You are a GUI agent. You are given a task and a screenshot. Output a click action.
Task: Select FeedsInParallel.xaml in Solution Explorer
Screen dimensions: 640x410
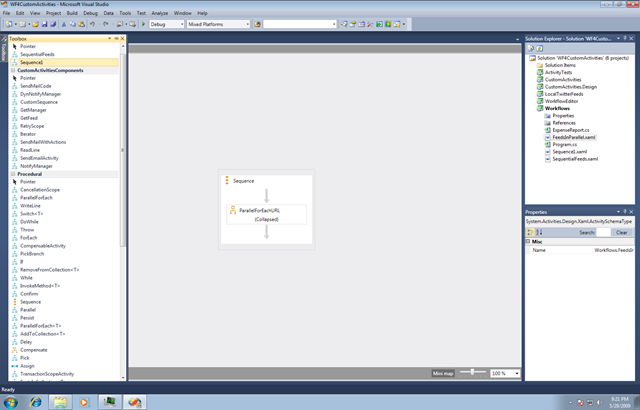[x=573, y=137]
